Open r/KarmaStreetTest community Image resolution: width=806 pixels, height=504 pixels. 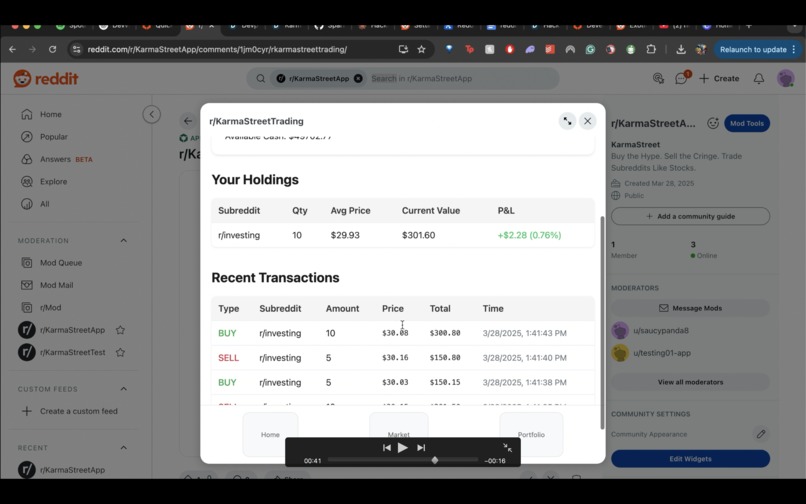[x=72, y=352]
